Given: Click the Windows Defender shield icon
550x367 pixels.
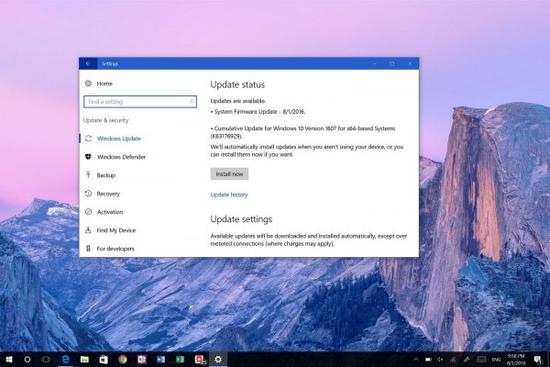Looking at the screenshot, I should (x=88, y=157).
